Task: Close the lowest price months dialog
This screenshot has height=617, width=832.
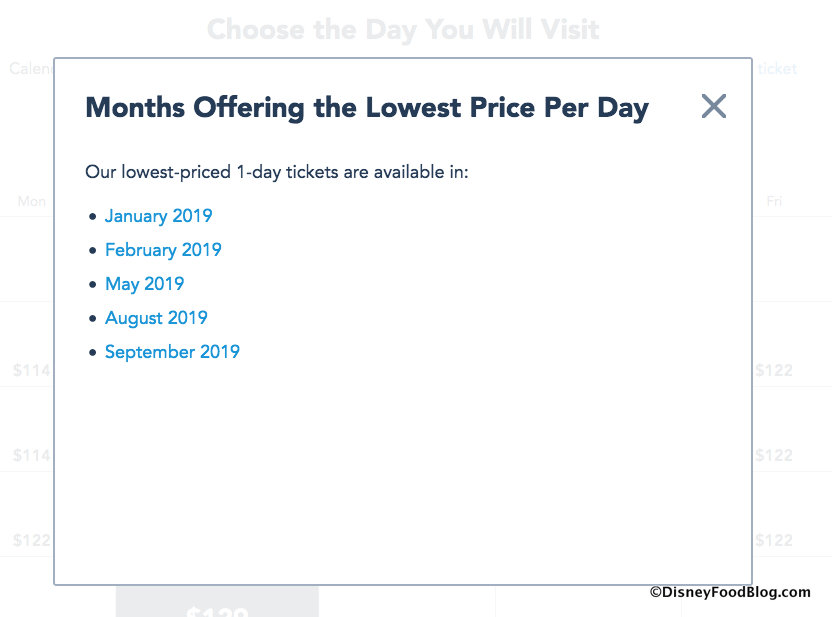Action: pyautogui.click(x=713, y=106)
